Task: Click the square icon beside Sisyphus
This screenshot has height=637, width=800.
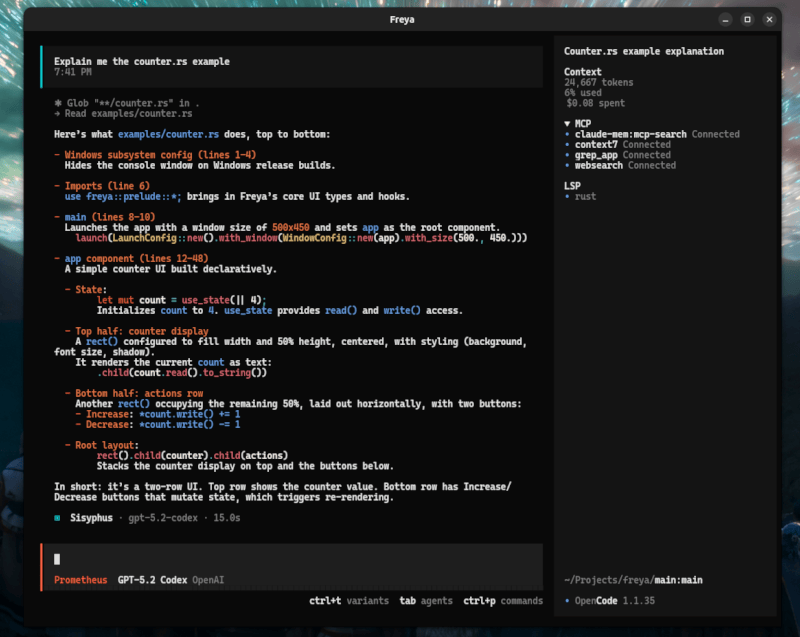Action: 58,519
